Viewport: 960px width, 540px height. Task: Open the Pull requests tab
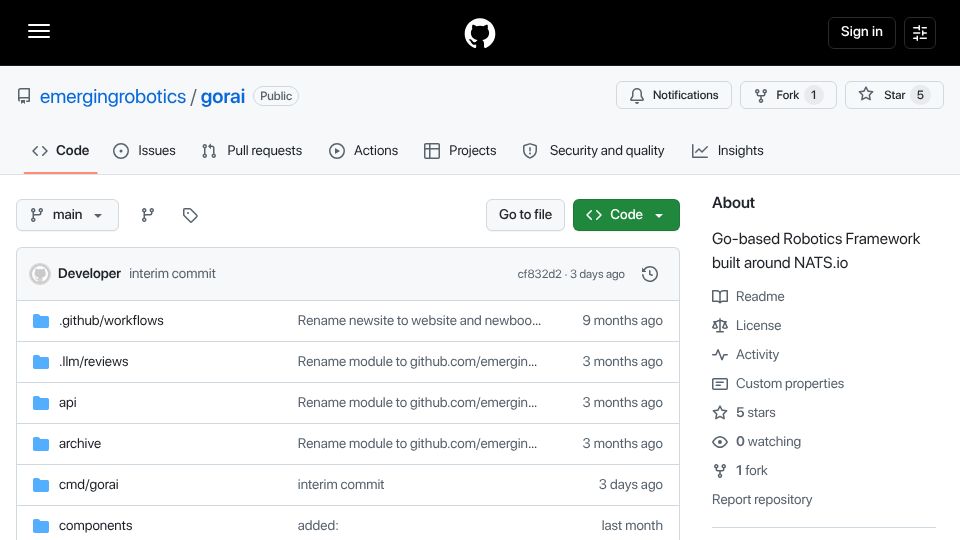(x=252, y=151)
